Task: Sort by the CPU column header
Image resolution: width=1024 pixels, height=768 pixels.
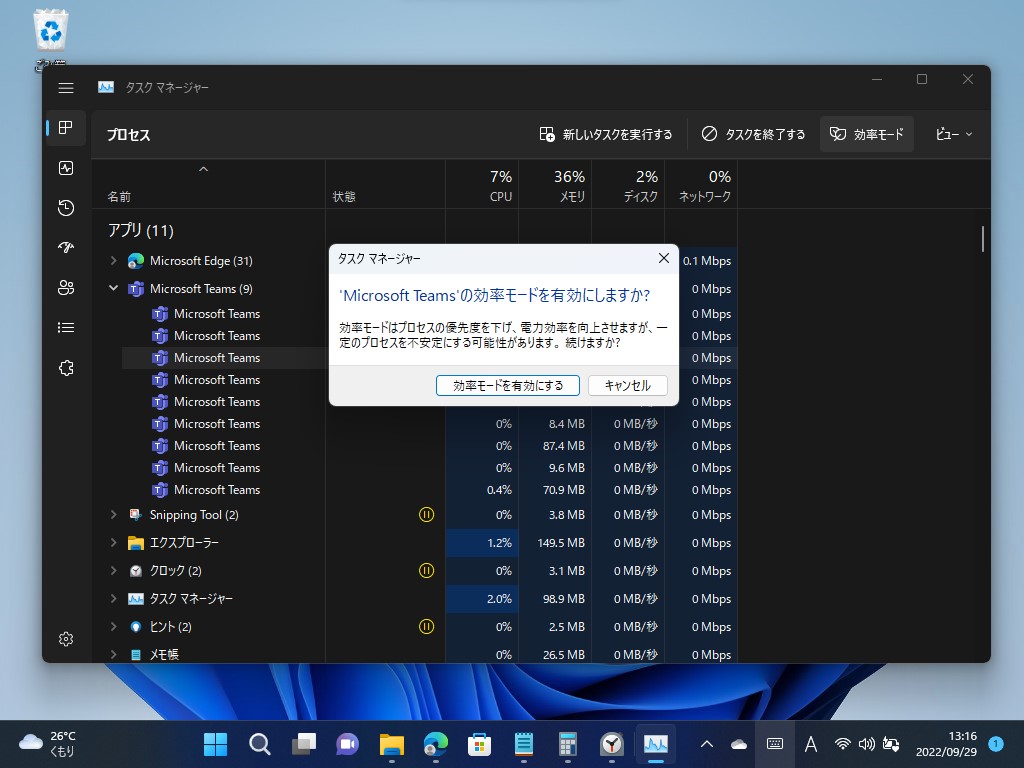Action: pyautogui.click(x=482, y=184)
